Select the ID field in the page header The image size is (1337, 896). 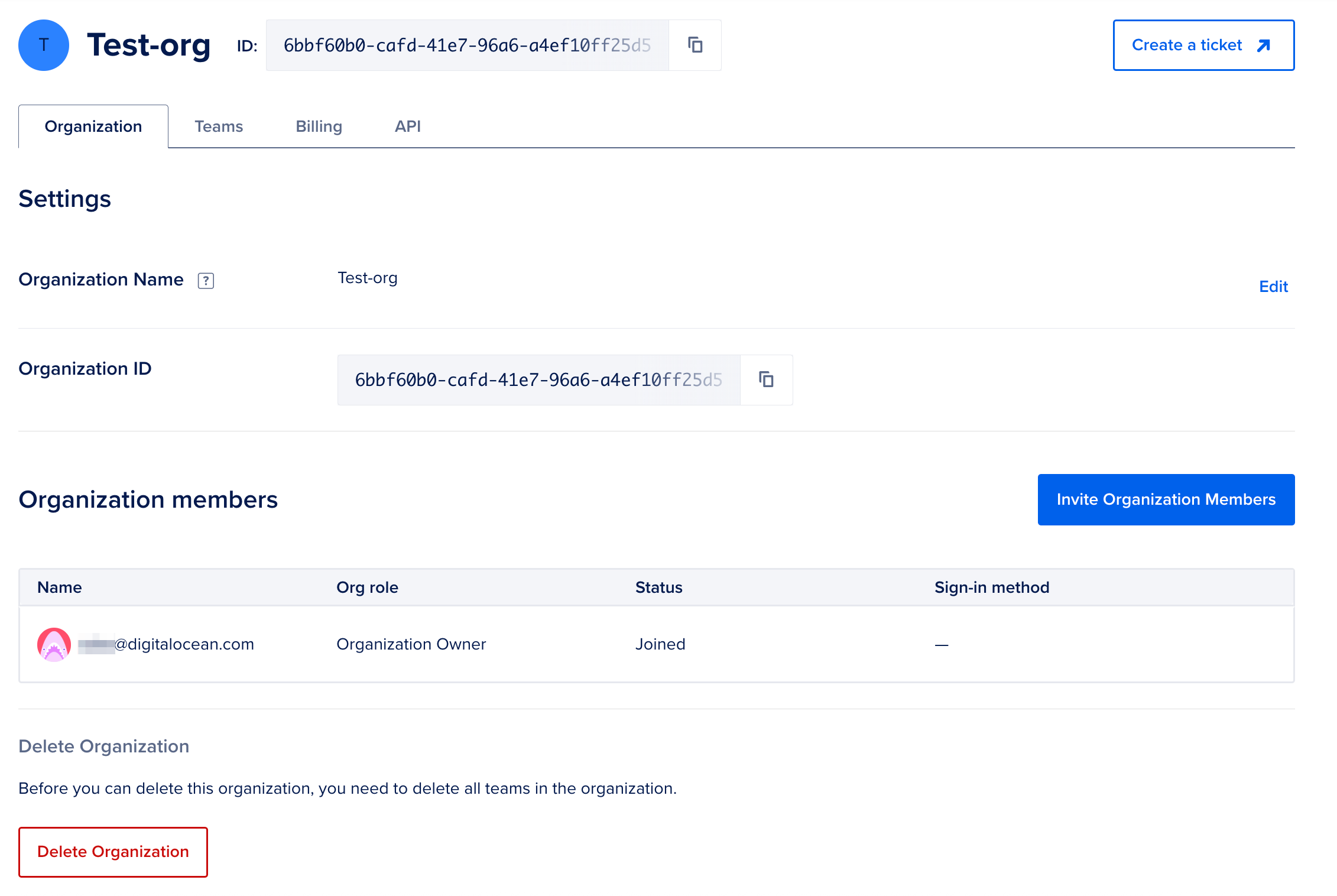(x=468, y=44)
